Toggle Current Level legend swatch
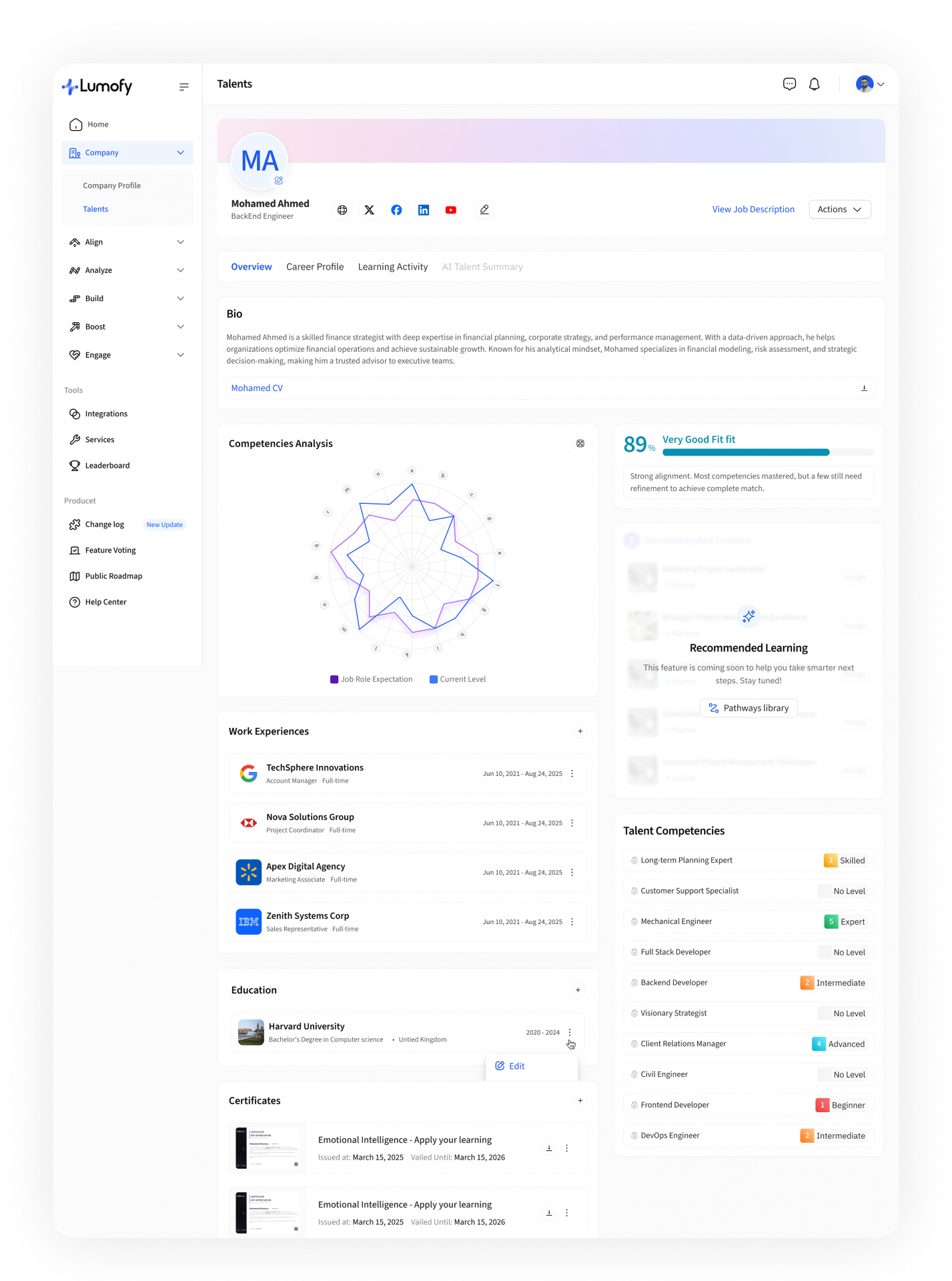 click(434, 679)
